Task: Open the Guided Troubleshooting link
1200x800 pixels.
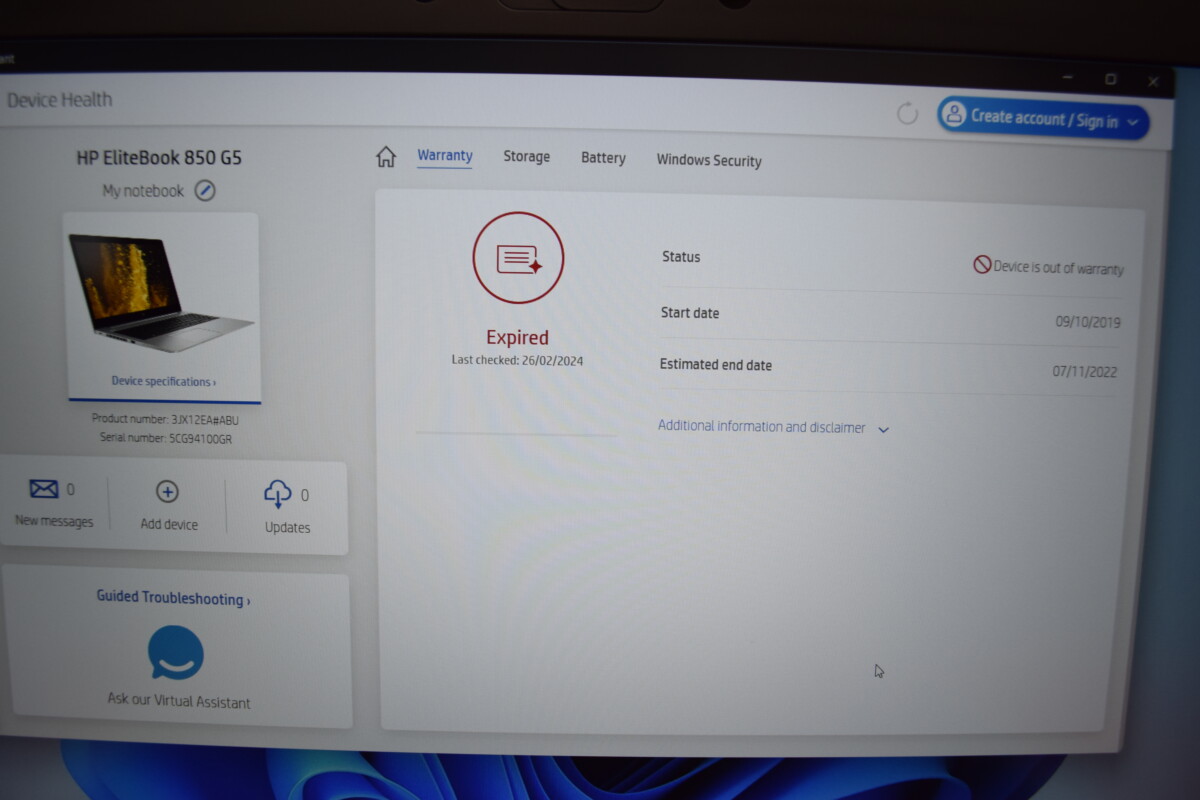Action: (173, 598)
